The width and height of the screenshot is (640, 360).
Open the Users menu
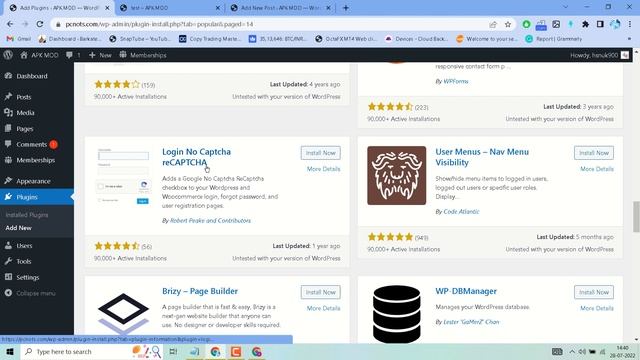click(x=24, y=245)
